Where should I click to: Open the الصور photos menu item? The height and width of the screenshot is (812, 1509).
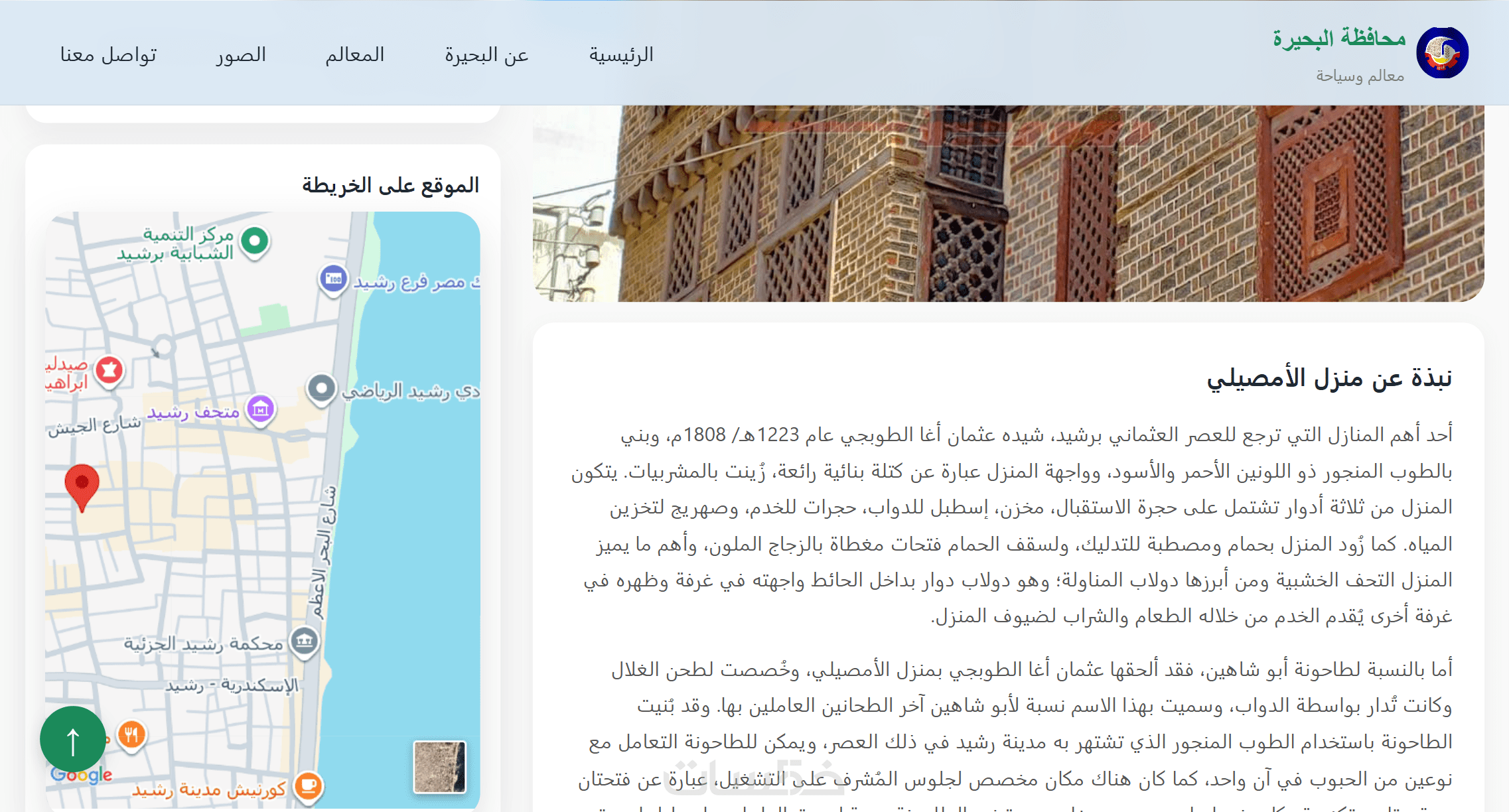pyautogui.click(x=241, y=54)
